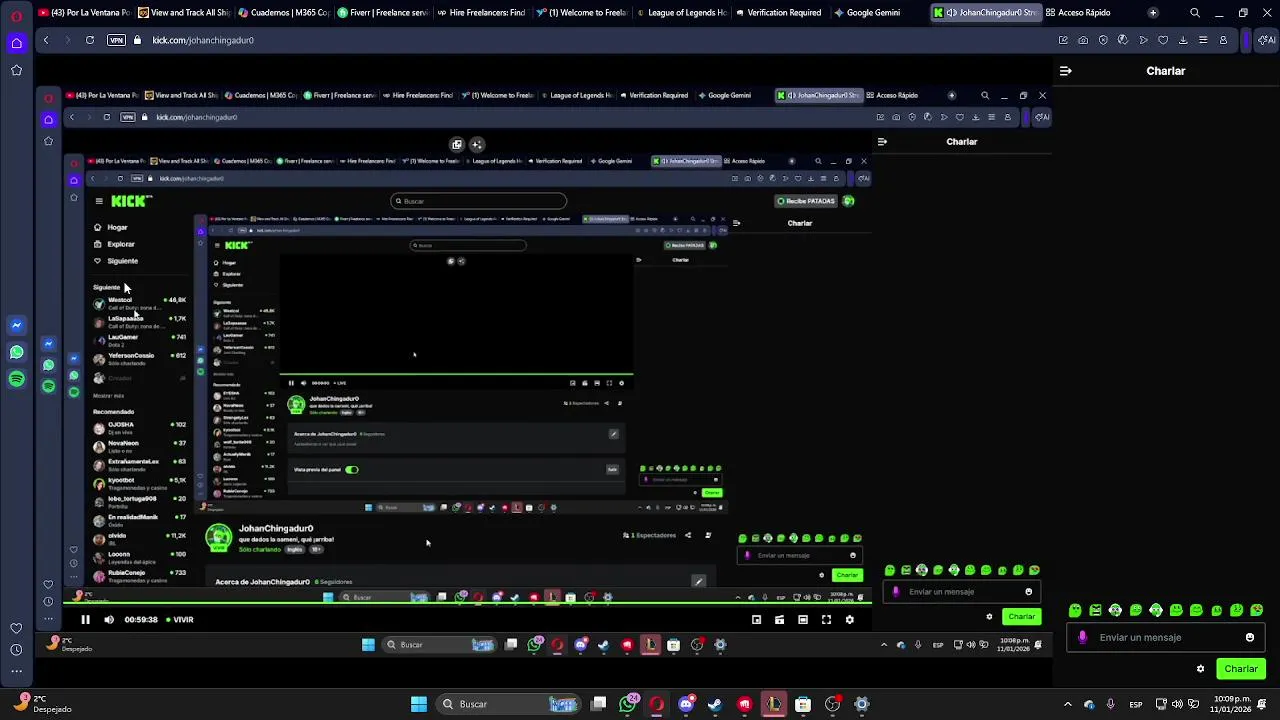Open the Westcol 48,8K channel in streamed sidebar
The image size is (1280, 720).
pyautogui.click(x=140, y=302)
